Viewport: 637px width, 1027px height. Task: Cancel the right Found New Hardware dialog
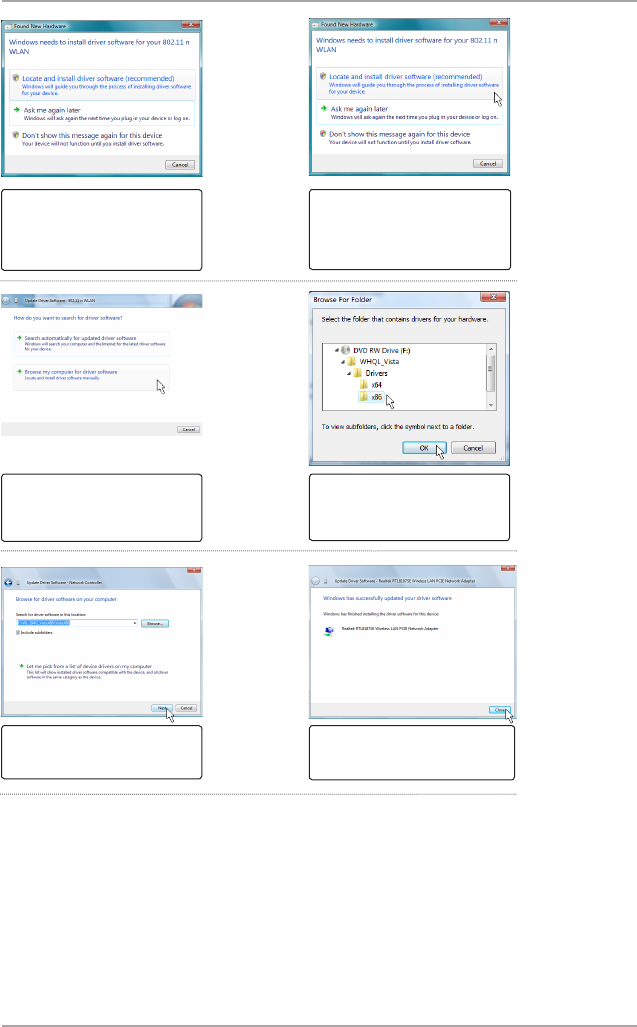click(x=488, y=163)
